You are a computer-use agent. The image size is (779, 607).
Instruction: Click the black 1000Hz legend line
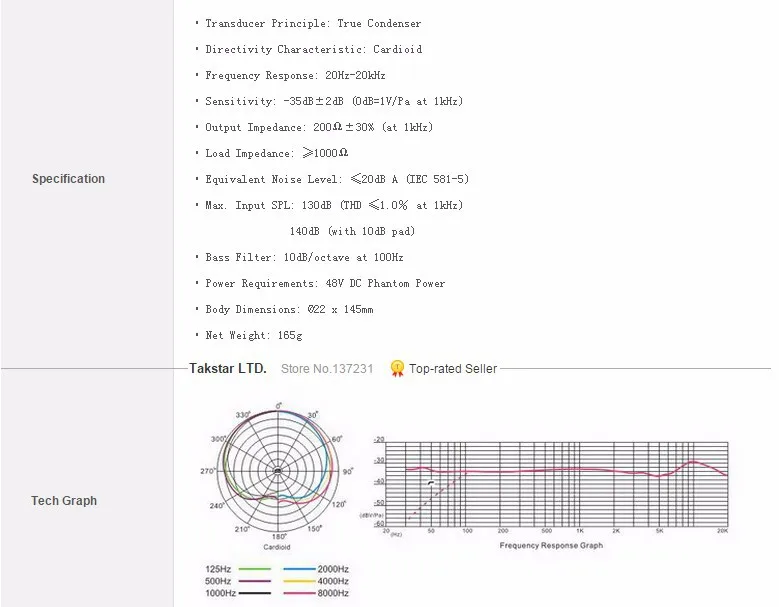pyautogui.click(x=254, y=593)
